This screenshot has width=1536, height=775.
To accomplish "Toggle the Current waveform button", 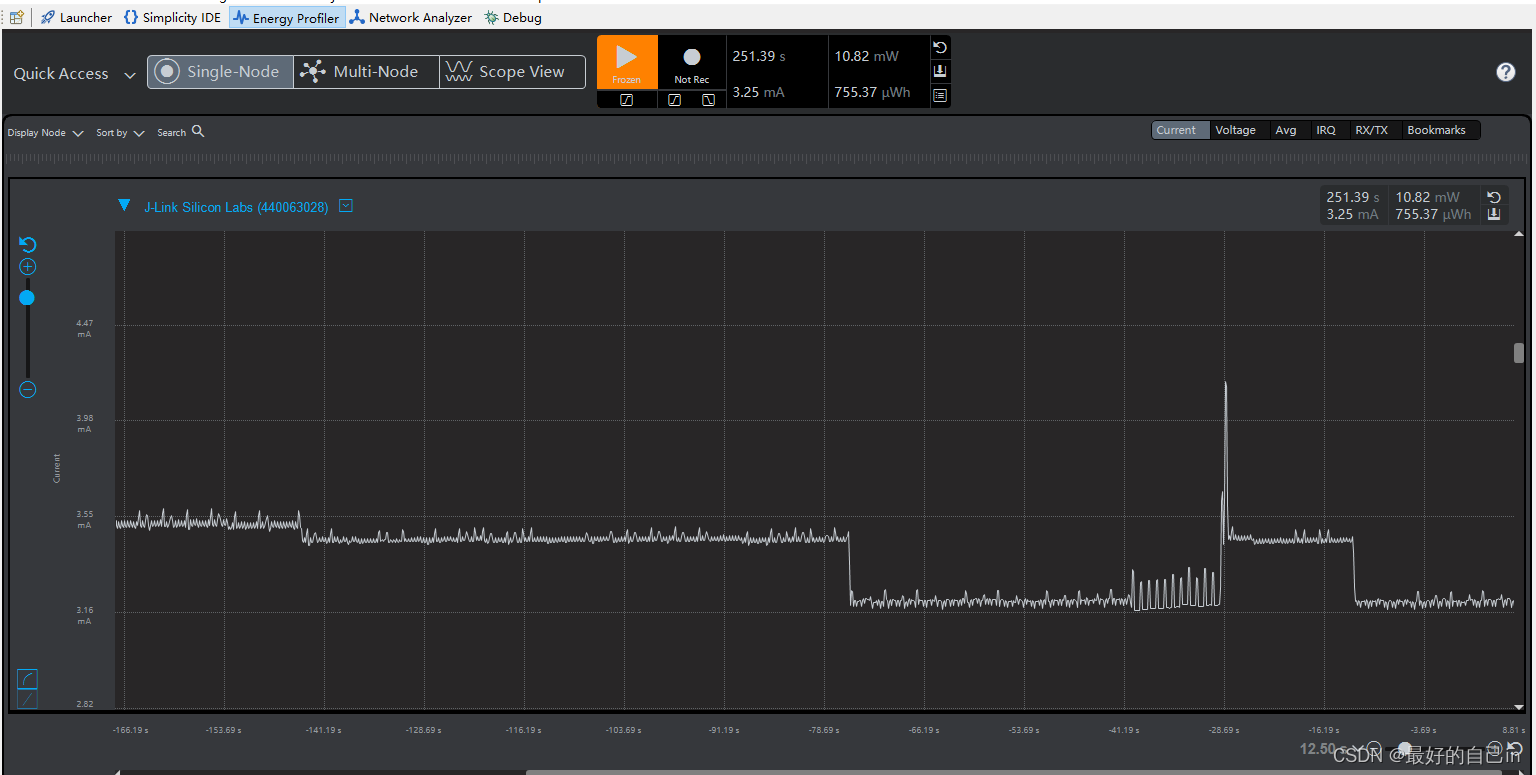I will pyautogui.click(x=1180, y=130).
